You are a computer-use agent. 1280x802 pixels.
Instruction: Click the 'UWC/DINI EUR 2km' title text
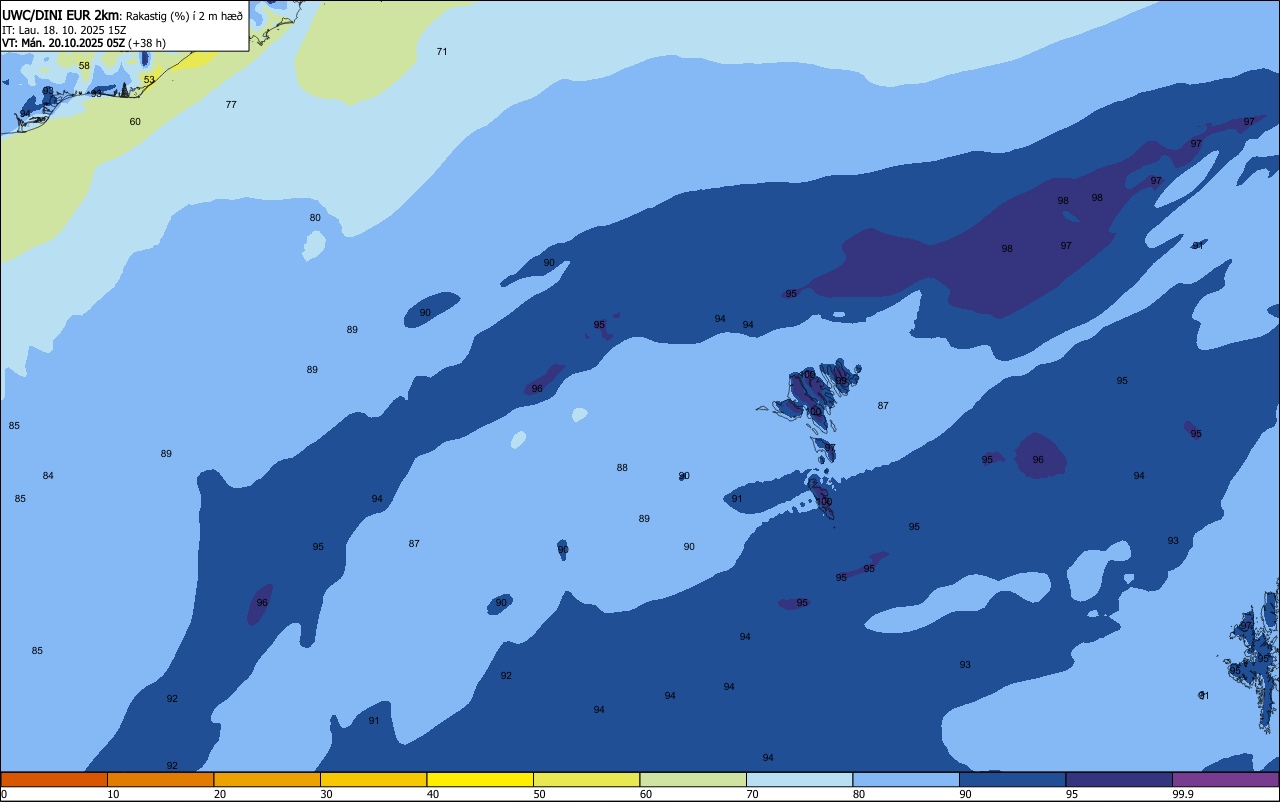(60, 15)
